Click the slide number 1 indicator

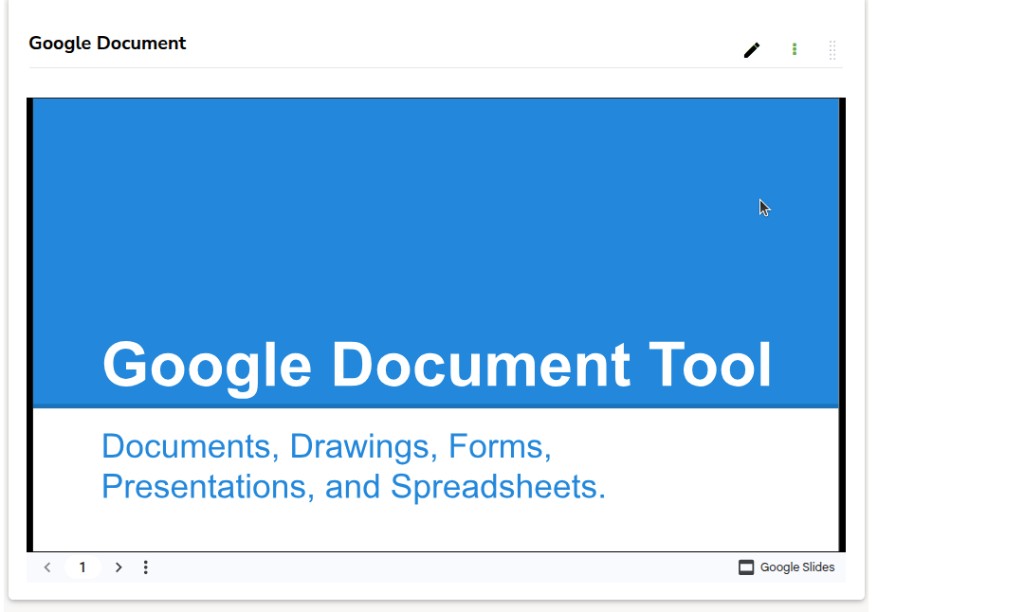(x=82, y=567)
